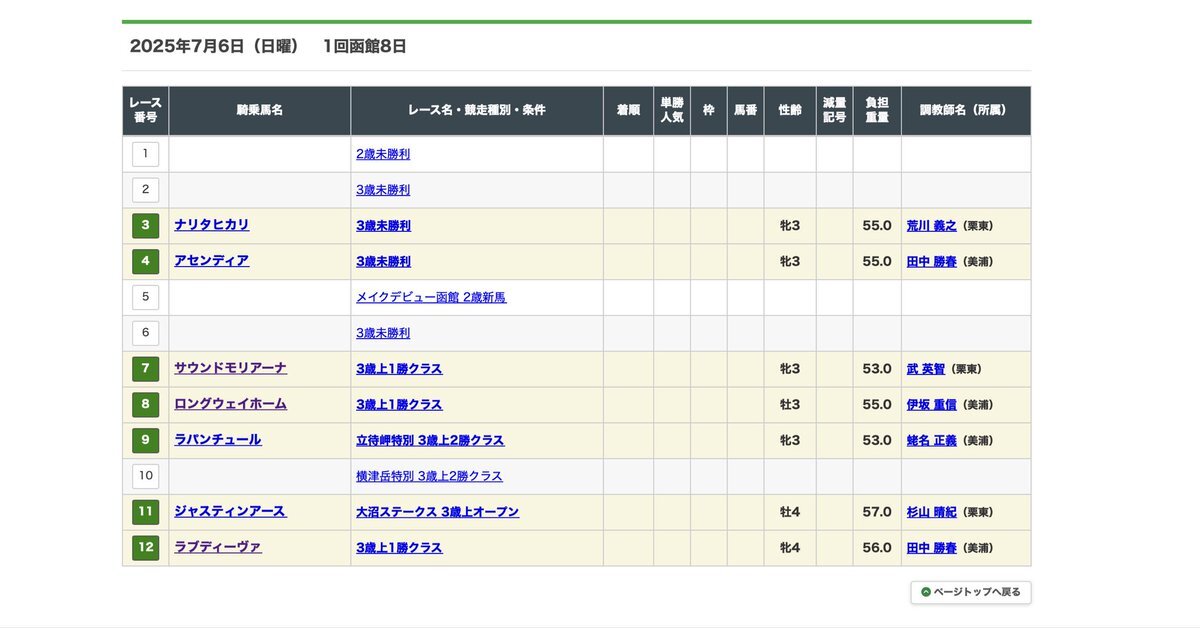This screenshot has width=1200, height=628.
Task: Click 牡3 cell in ロングウェイホーム row
Action: click(790, 405)
